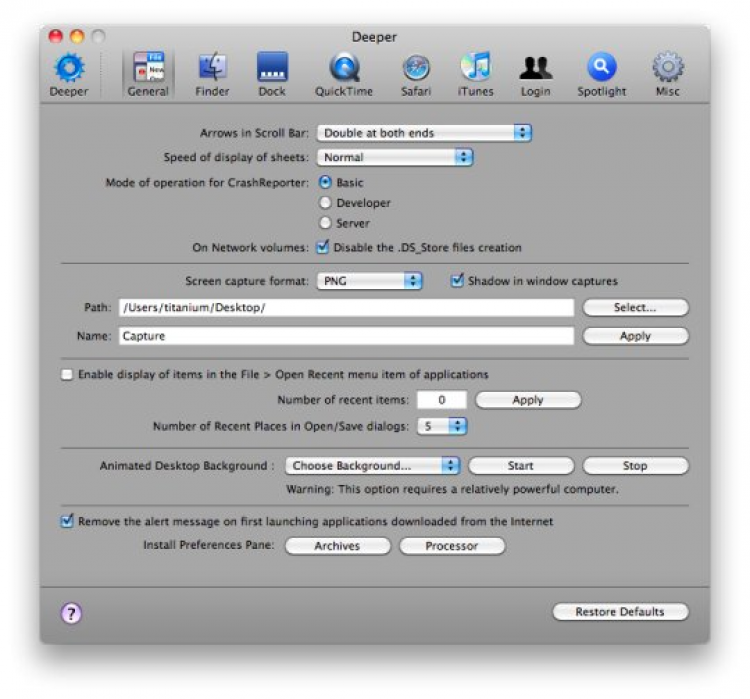Click Start animated background button
The height and width of the screenshot is (699, 750).
tap(521, 466)
